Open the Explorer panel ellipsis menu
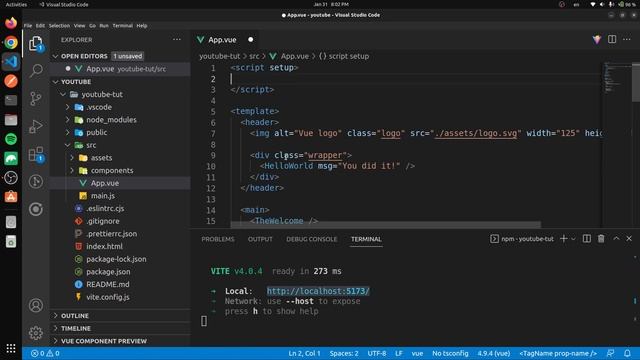The width and height of the screenshot is (640, 360). click(x=177, y=40)
